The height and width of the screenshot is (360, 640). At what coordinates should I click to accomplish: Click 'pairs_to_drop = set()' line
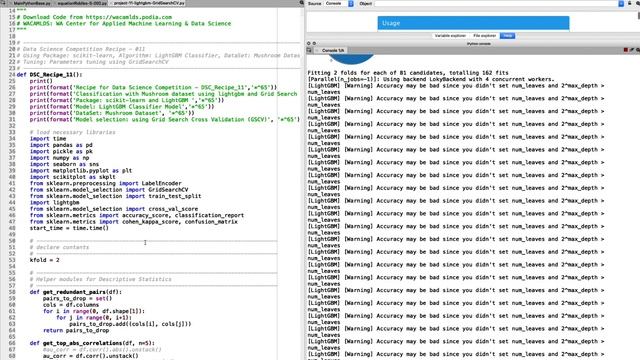(77, 298)
